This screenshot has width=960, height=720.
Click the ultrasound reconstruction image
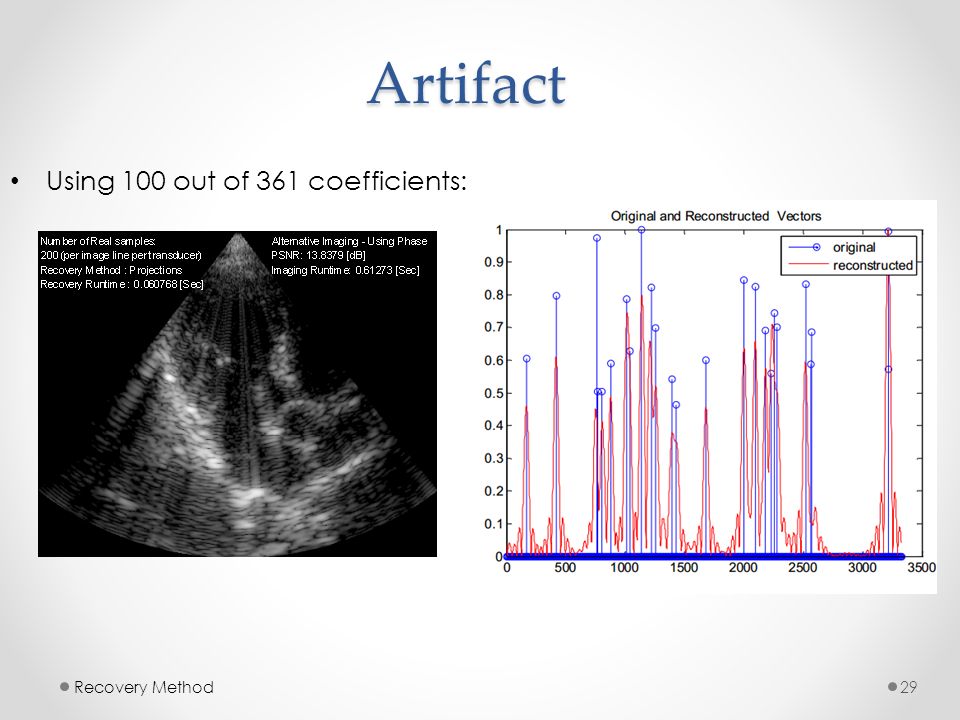(238, 394)
